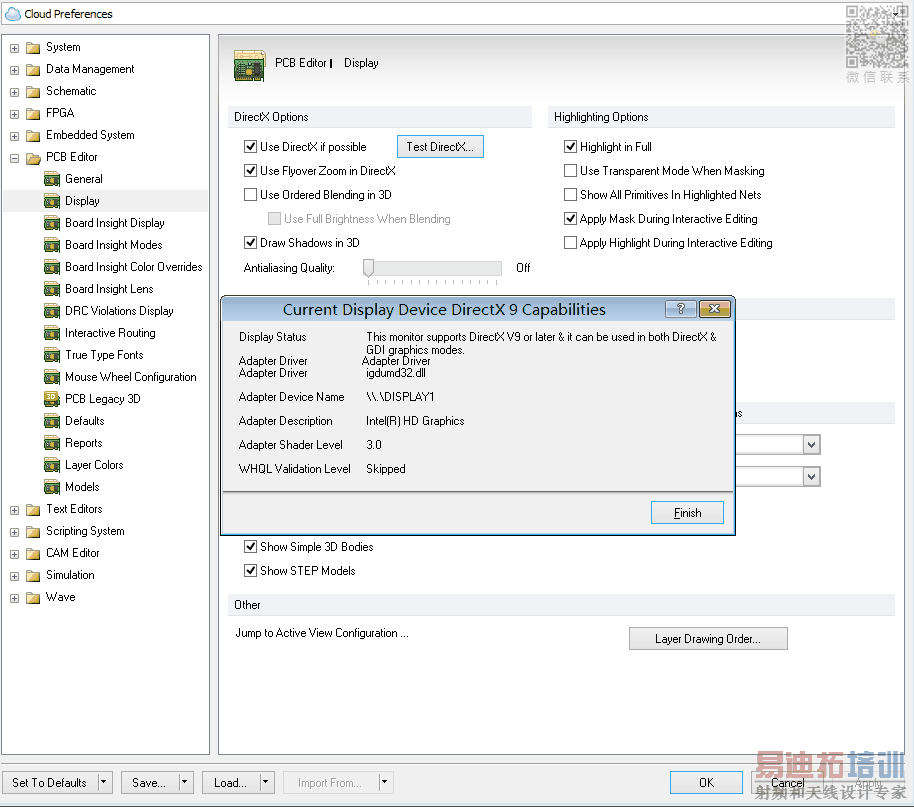Click the Mouse Wheel Configuration icon

(52, 377)
